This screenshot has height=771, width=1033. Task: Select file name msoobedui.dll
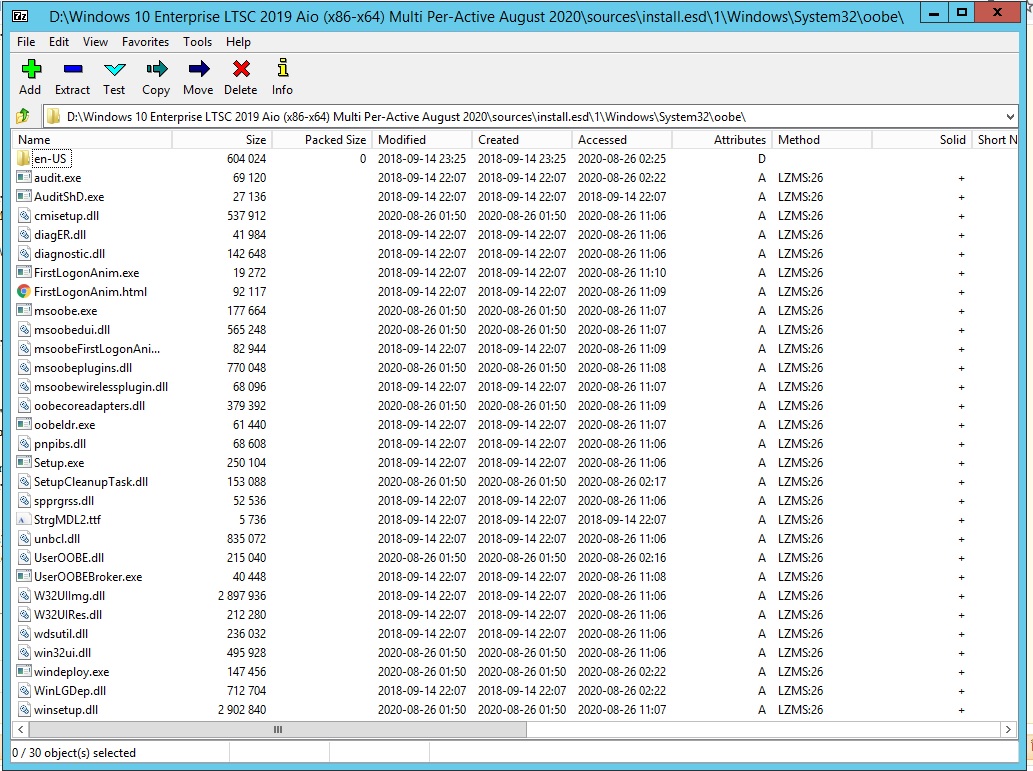(72, 329)
